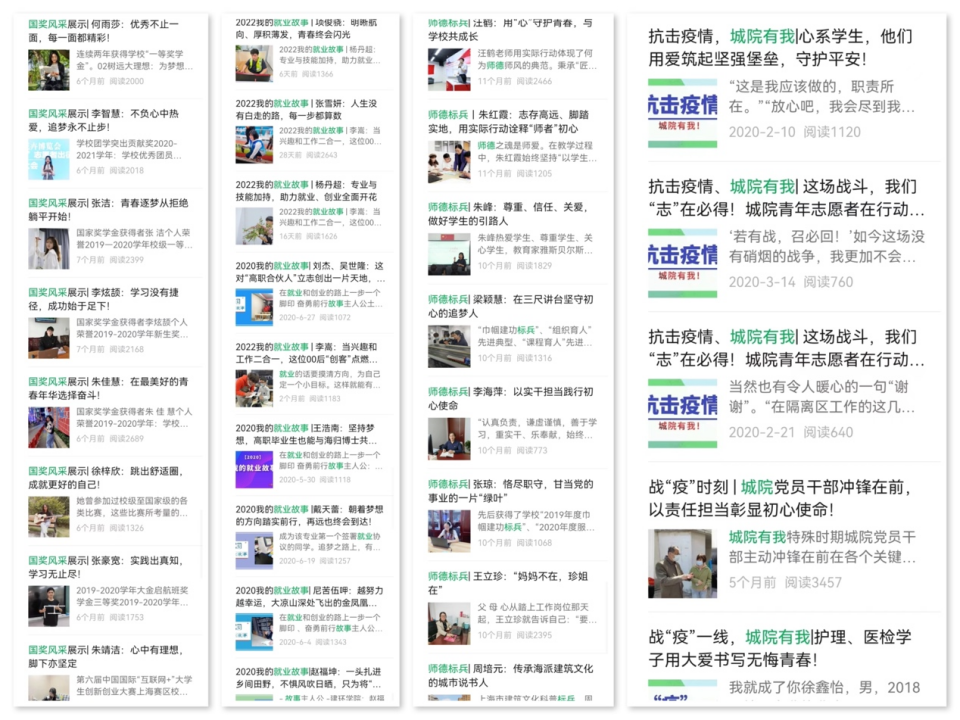Click the 阅读1366 read count
Viewport: 960px width, 720px height.
pos(317,73)
